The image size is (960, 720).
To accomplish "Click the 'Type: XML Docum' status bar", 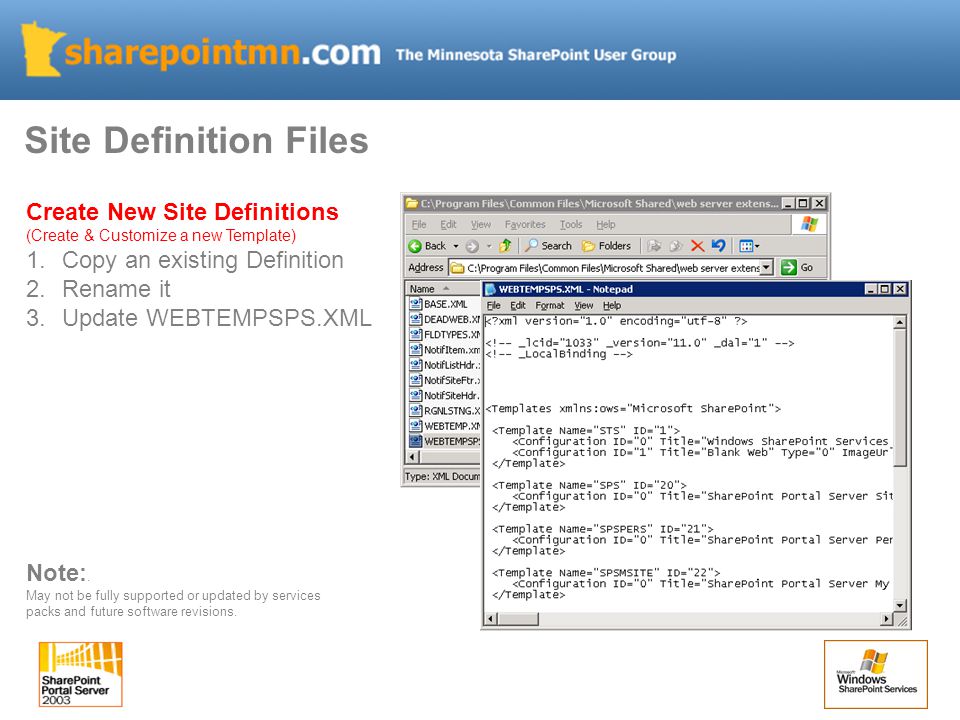I will [x=442, y=476].
